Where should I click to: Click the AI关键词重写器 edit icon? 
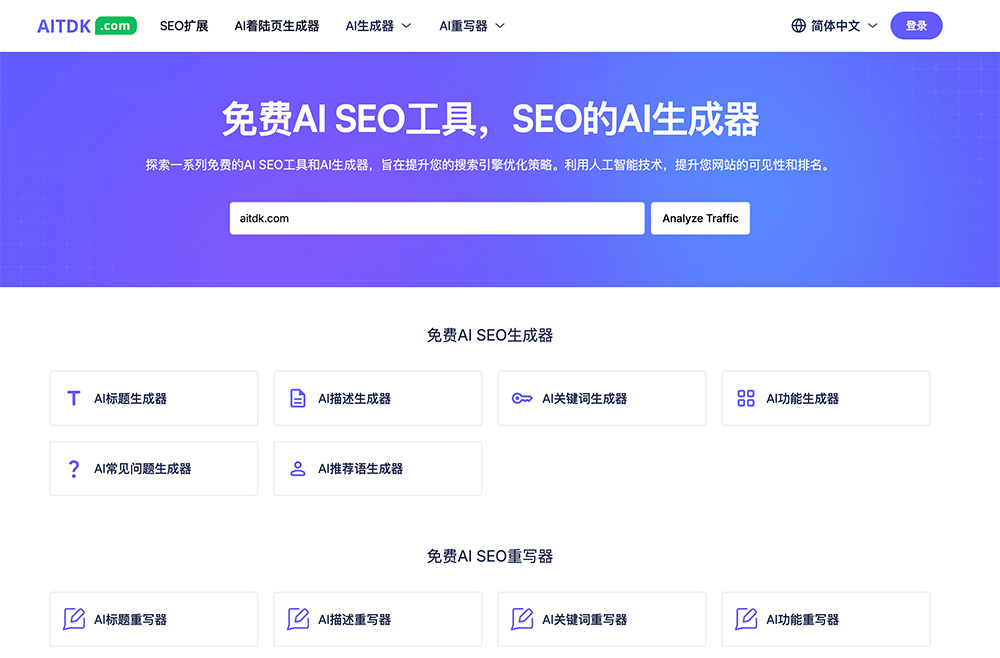[x=522, y=619]
